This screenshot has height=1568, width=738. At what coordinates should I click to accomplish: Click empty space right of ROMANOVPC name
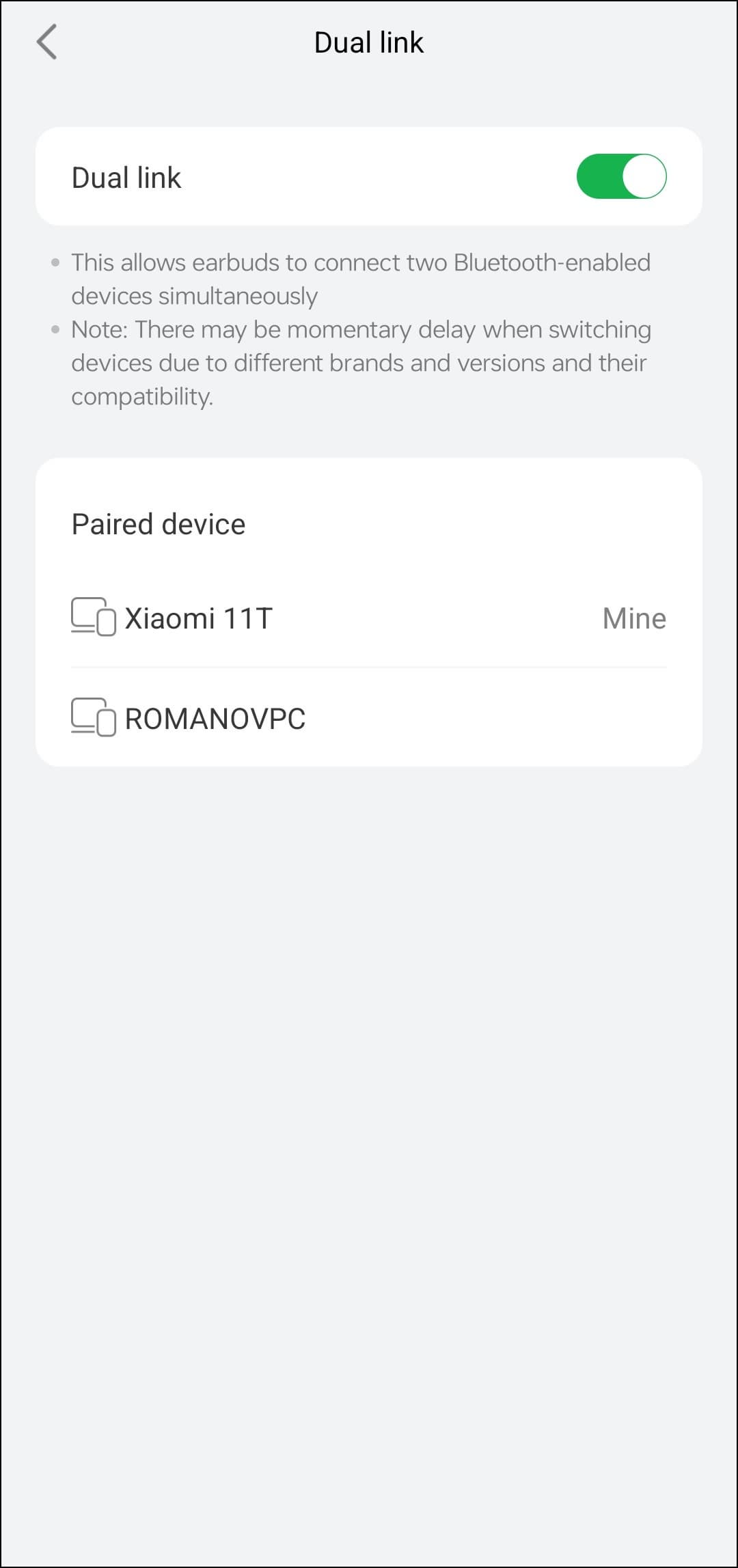point(492,719)
